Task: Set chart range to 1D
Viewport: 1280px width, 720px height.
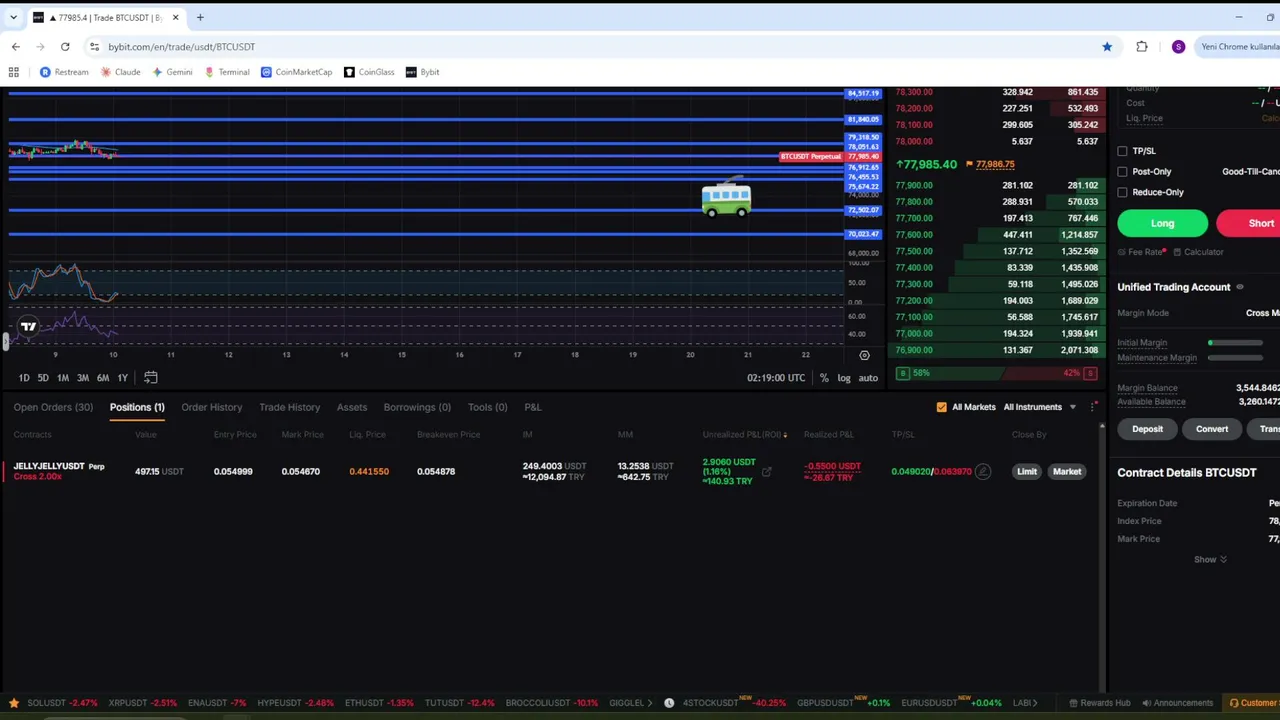Action: point(24,377)
